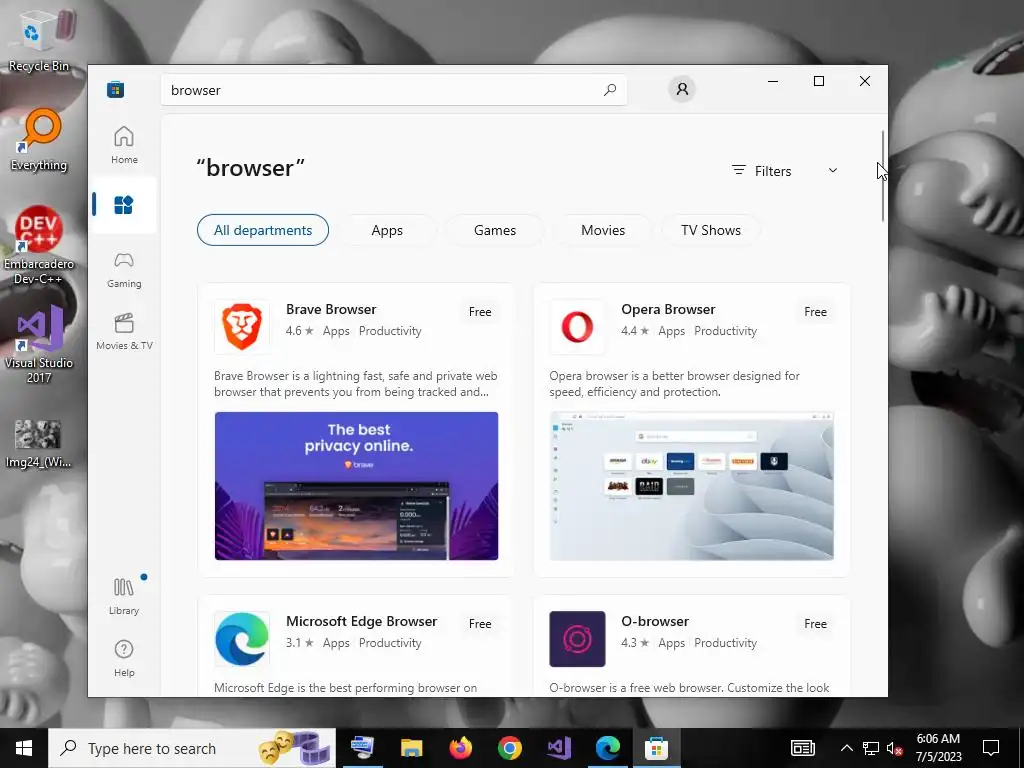Image resolution: width=1024 pixels, height=768 pixels.
Task: Select Embarcadero Dev-C++ desktop shortcut
Action: pyautogui.click(x=39, y=246)
